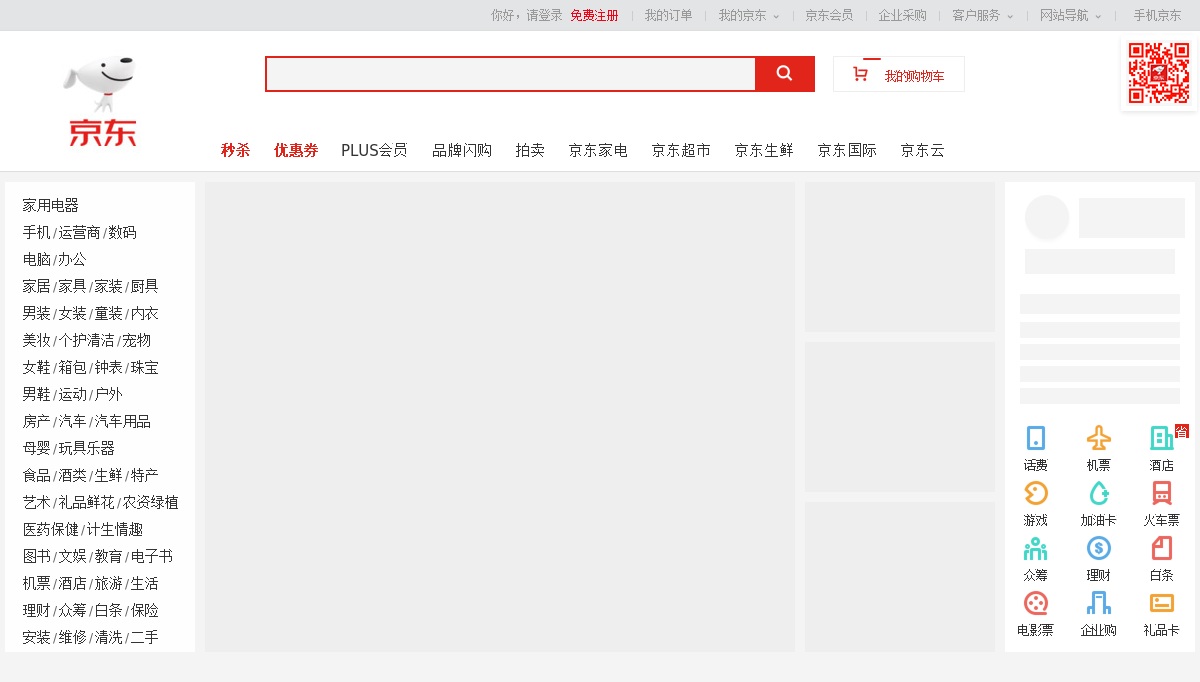
Task: Open the 酒店 hotel icon
Action: pyautogui.click(x=1162, y=438)
